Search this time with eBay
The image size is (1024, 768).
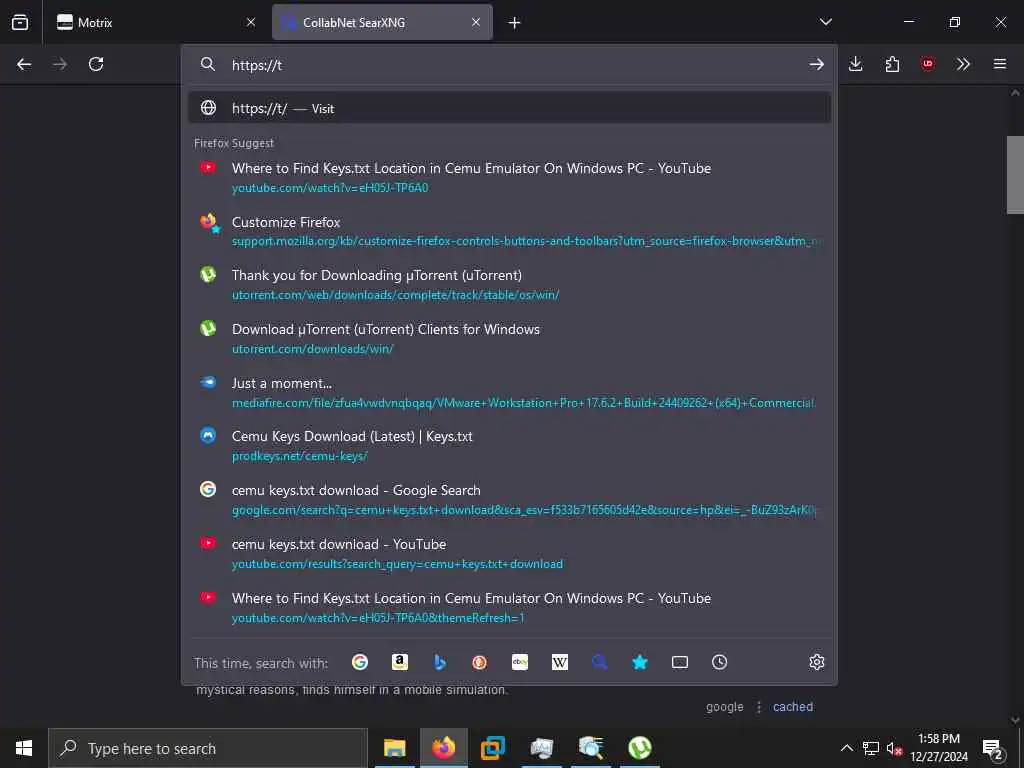click(x=520, y=662)
